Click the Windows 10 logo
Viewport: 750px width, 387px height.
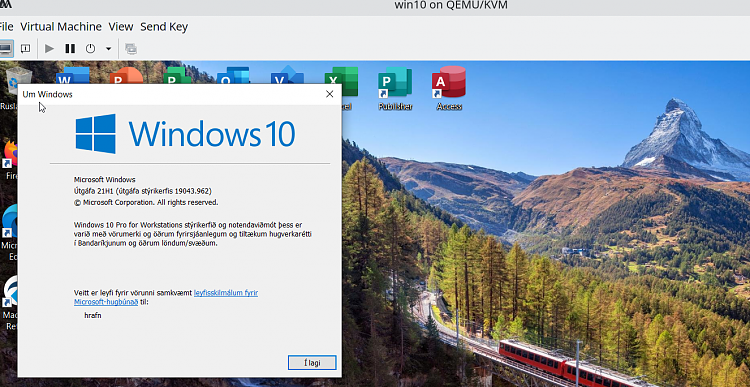pos(185,133)
